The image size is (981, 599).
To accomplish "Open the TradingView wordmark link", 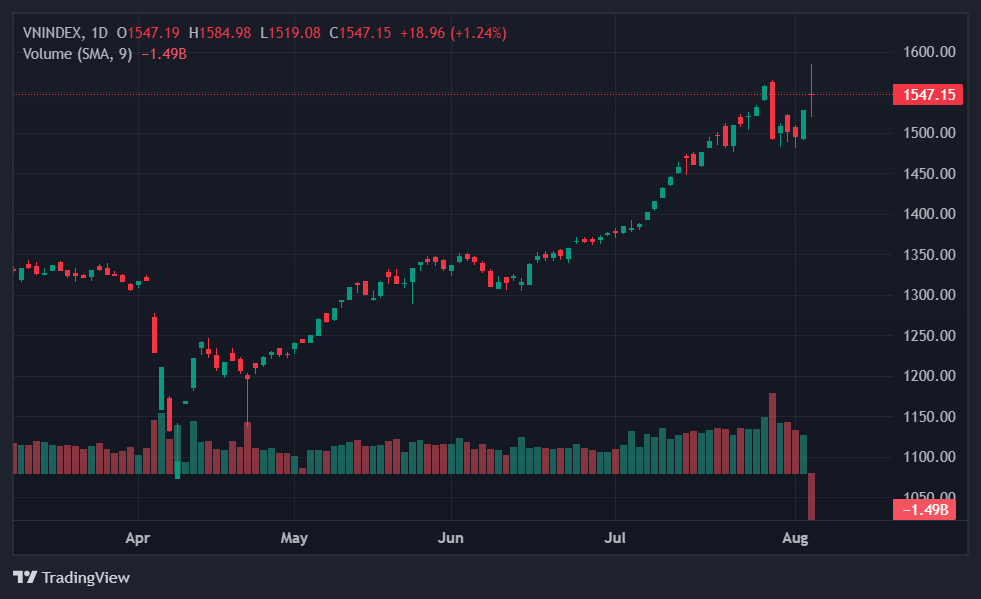I will click(86, 577).
